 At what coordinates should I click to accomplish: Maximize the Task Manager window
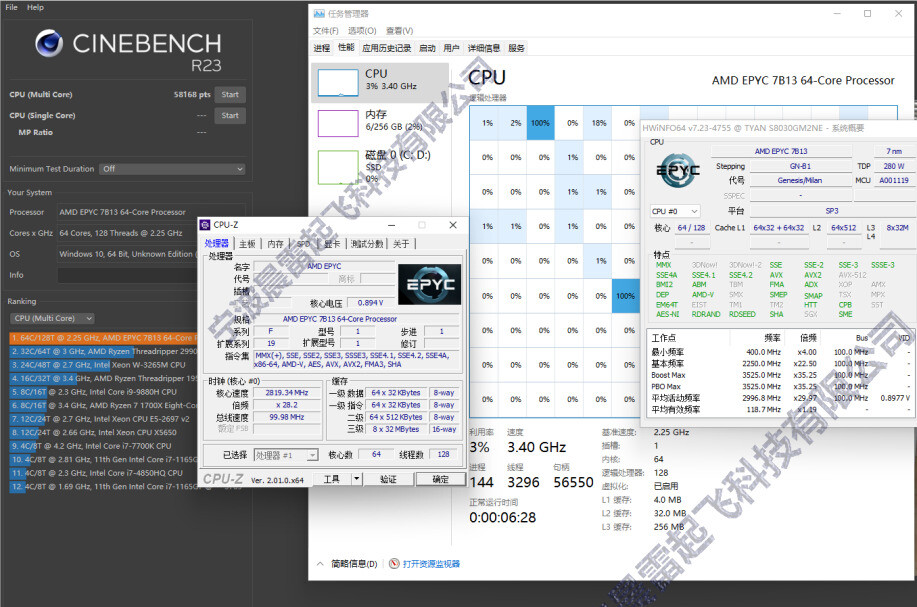pyautogui.click(x=867, y=13)
